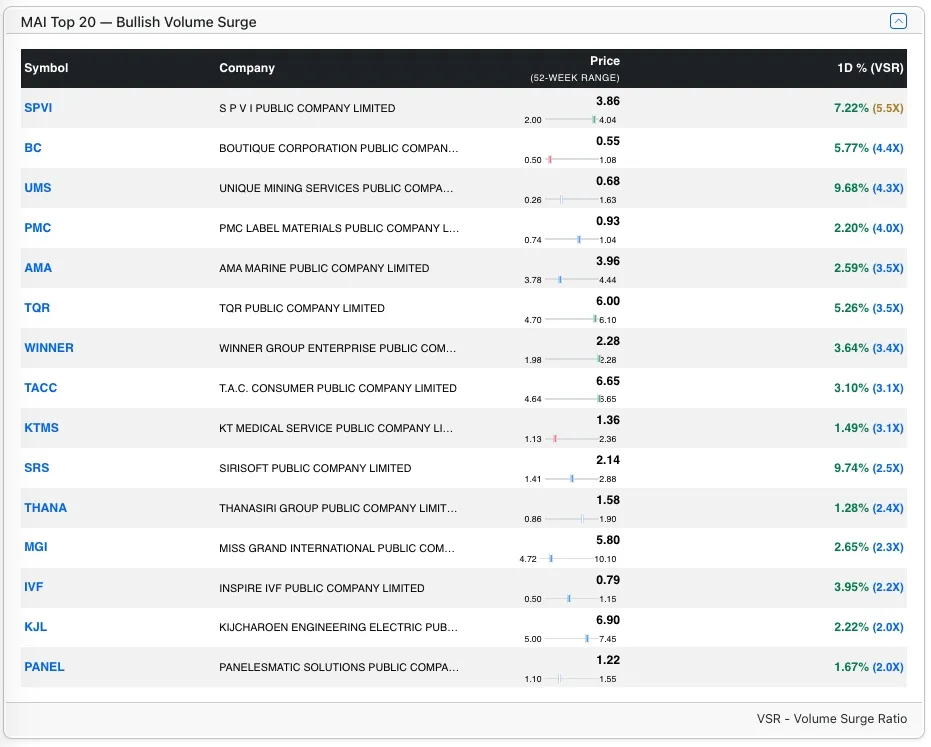Click the Company column header
Viewport: 931px width, 747px height.
tap(247, 68)
